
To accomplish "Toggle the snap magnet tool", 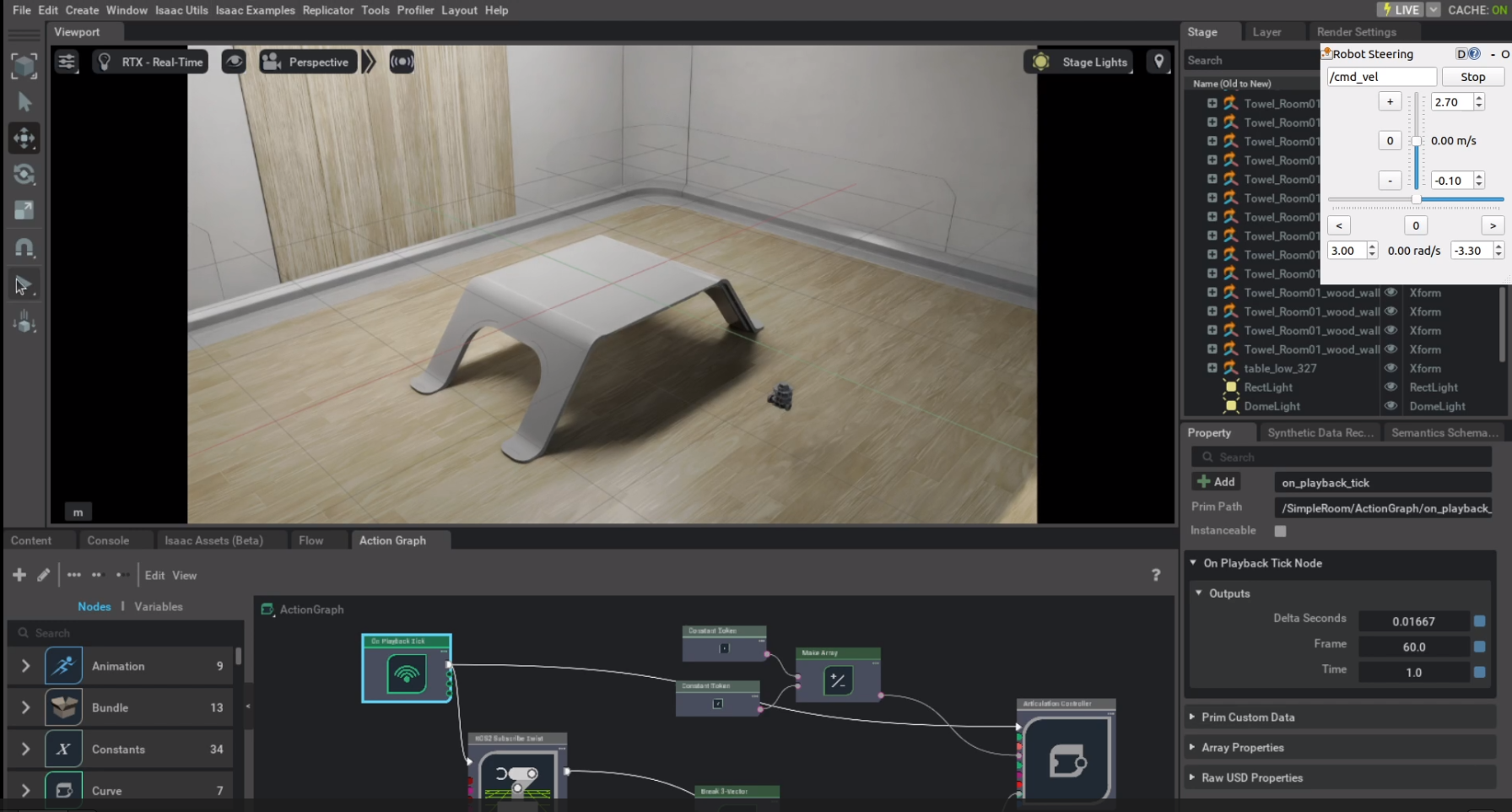I will pos(24,248).
